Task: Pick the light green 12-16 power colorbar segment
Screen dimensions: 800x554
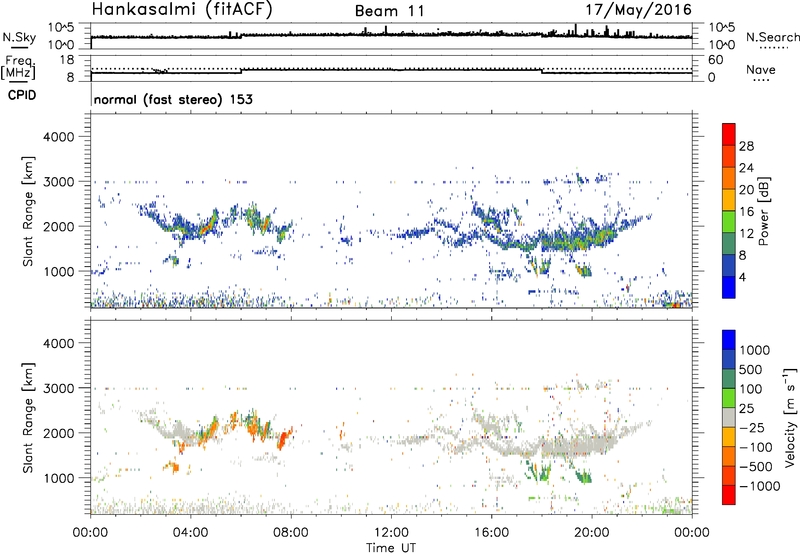Action: tap(729, 222)
